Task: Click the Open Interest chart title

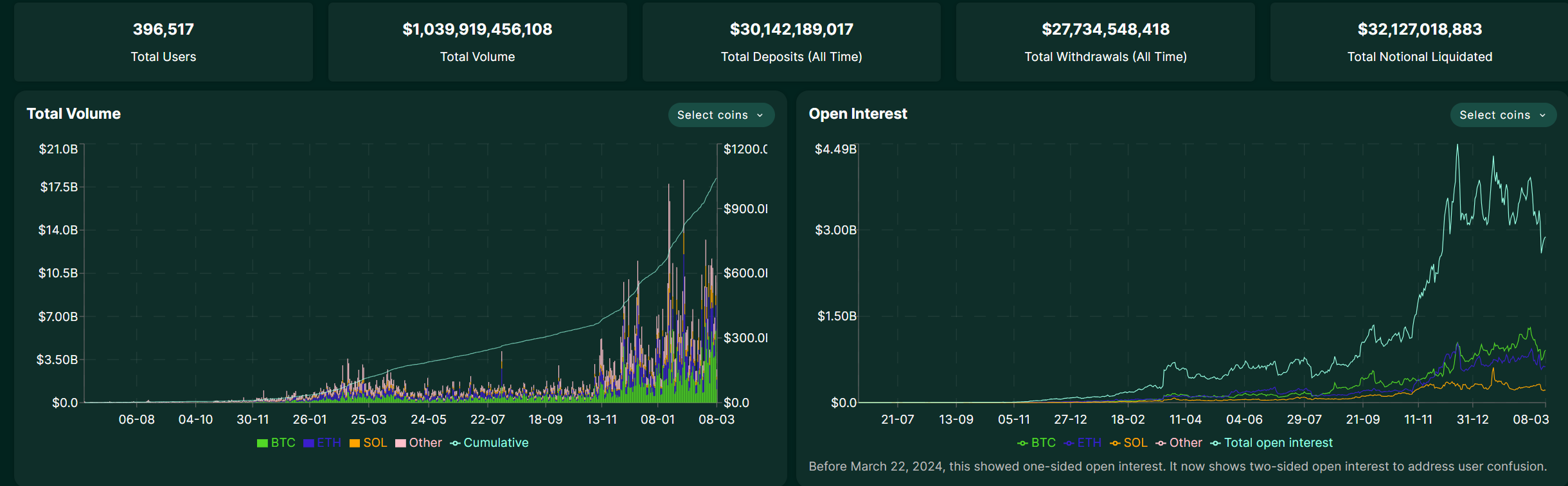Action: 858,114
